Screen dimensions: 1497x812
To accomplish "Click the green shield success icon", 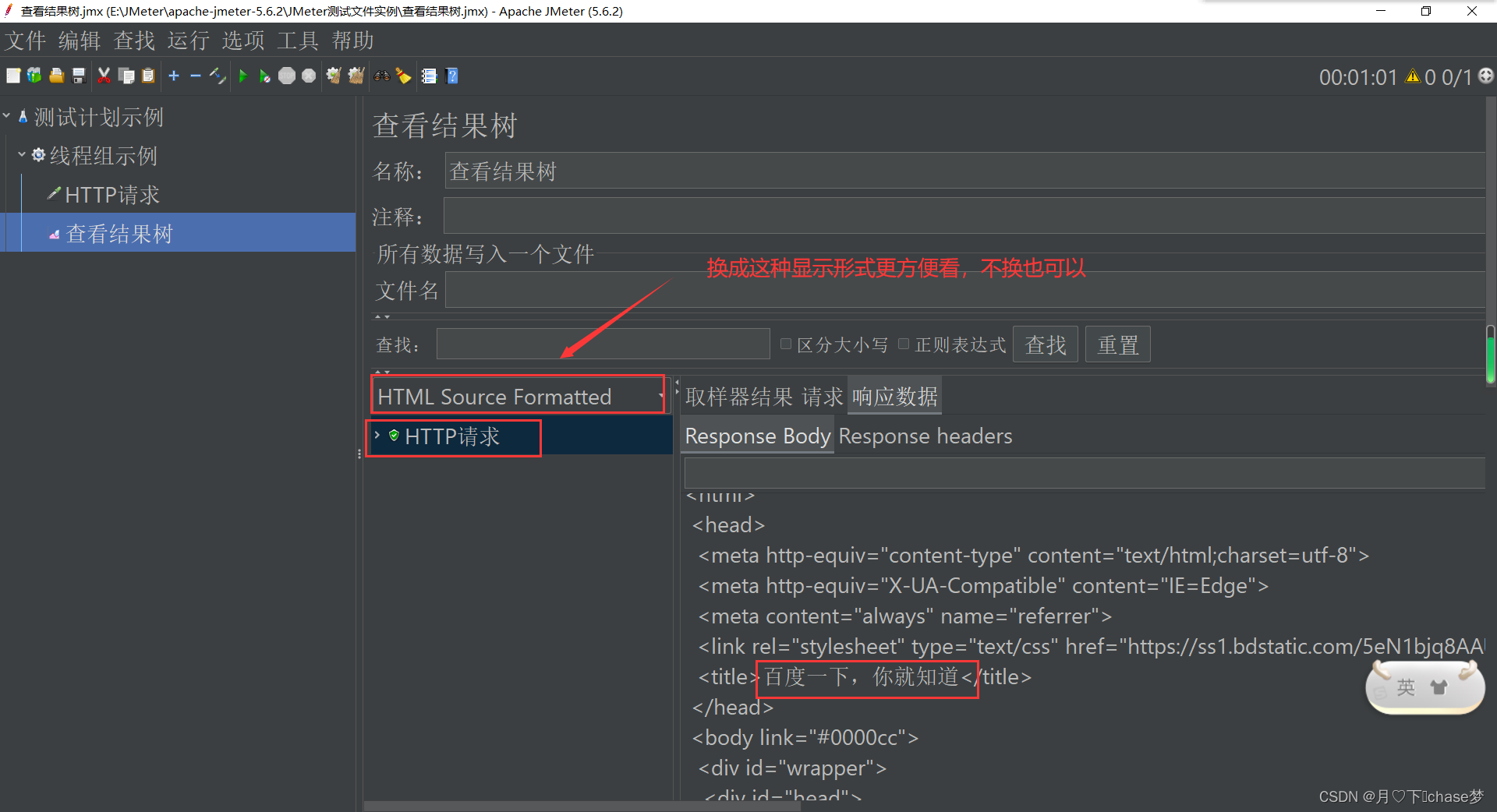I will (394, 435).
